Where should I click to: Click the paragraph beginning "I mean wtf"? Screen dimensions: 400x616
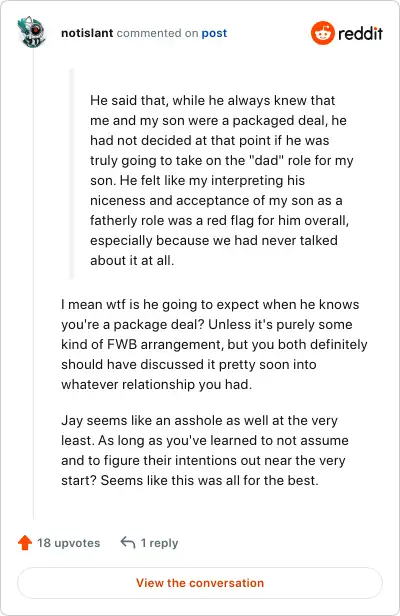click(x=214, y=344)
